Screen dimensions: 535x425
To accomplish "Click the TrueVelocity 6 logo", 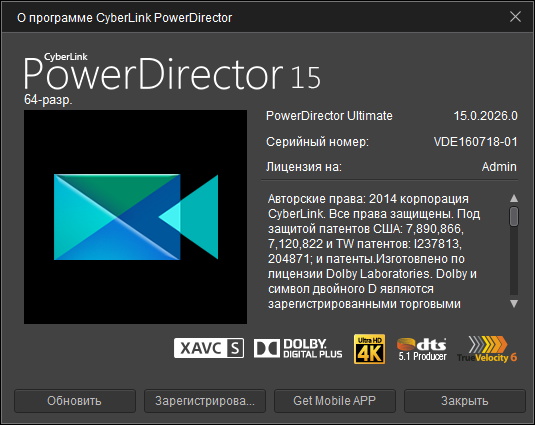I will tap(487, 349).
